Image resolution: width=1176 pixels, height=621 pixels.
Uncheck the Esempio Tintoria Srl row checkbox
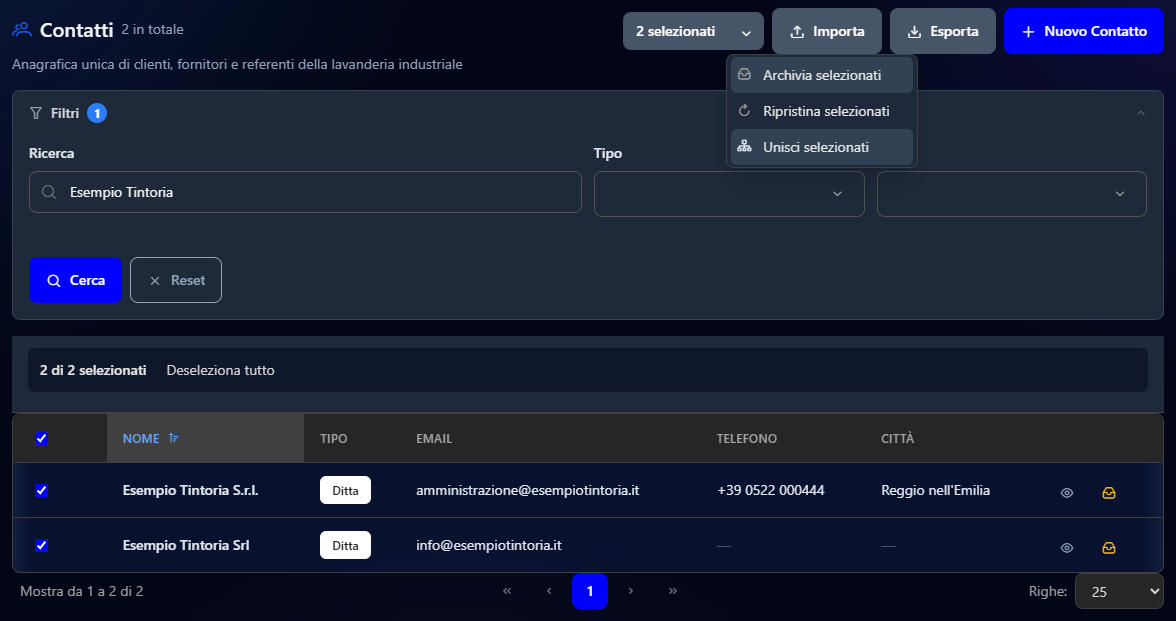click(x=41, y=545)
